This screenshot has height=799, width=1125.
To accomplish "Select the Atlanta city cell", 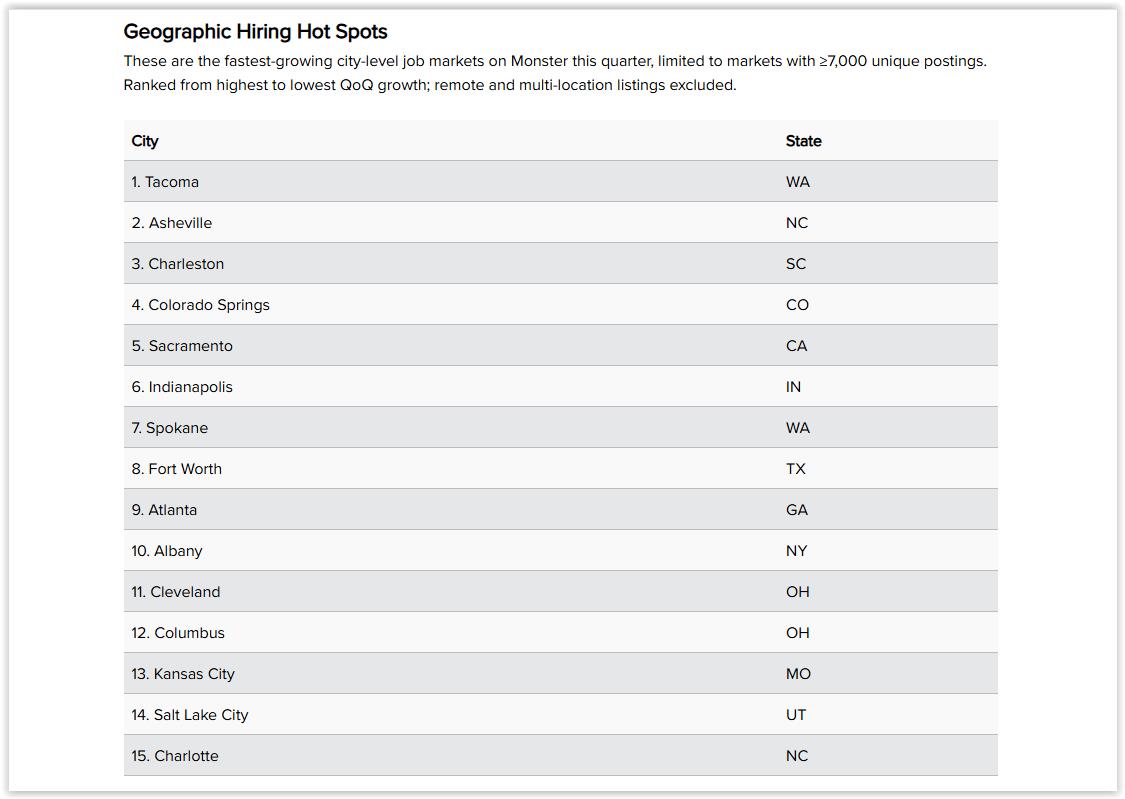I will [164, 510].
